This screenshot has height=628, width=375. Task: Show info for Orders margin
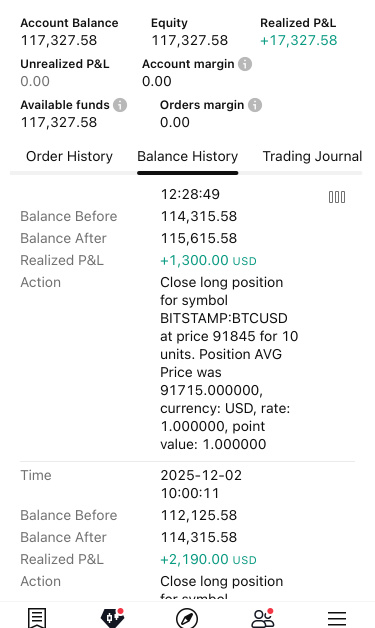click(x=255, y=105)
